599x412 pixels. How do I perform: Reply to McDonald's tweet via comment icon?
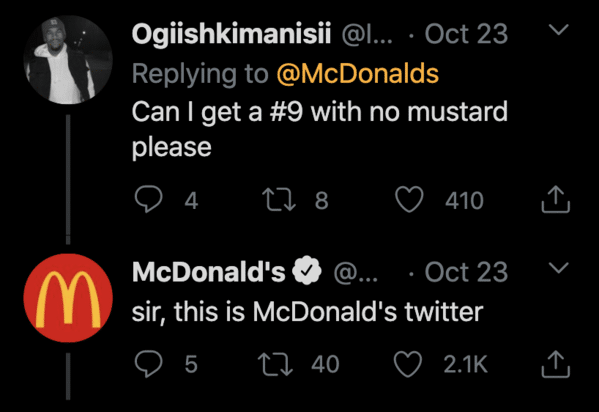tap(149, 363)
